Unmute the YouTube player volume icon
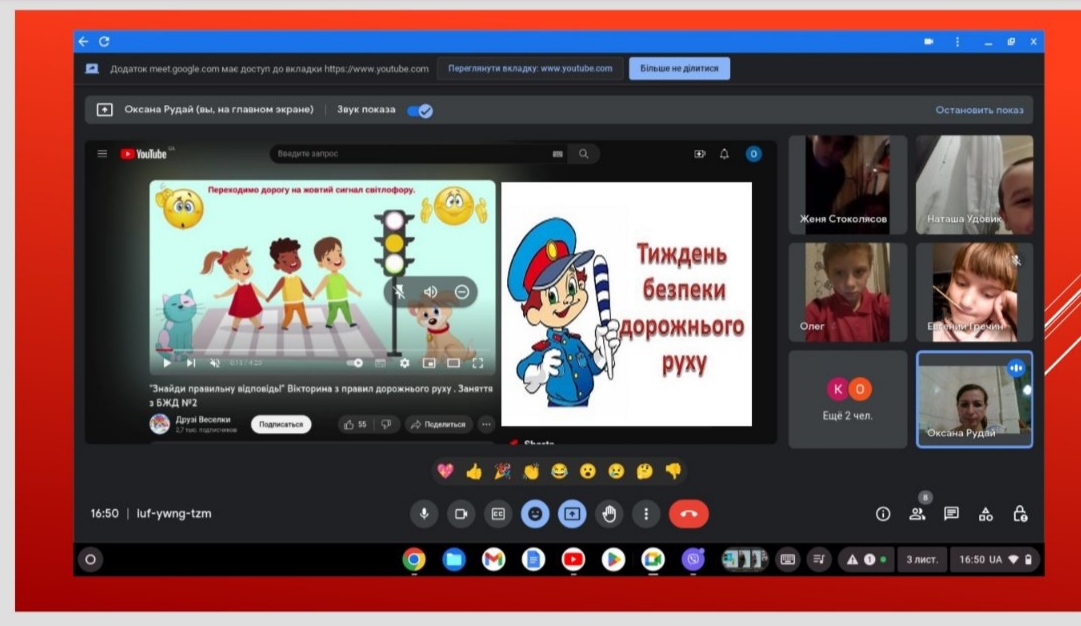Screen dimensions: 1081x626 coord(215,363)
